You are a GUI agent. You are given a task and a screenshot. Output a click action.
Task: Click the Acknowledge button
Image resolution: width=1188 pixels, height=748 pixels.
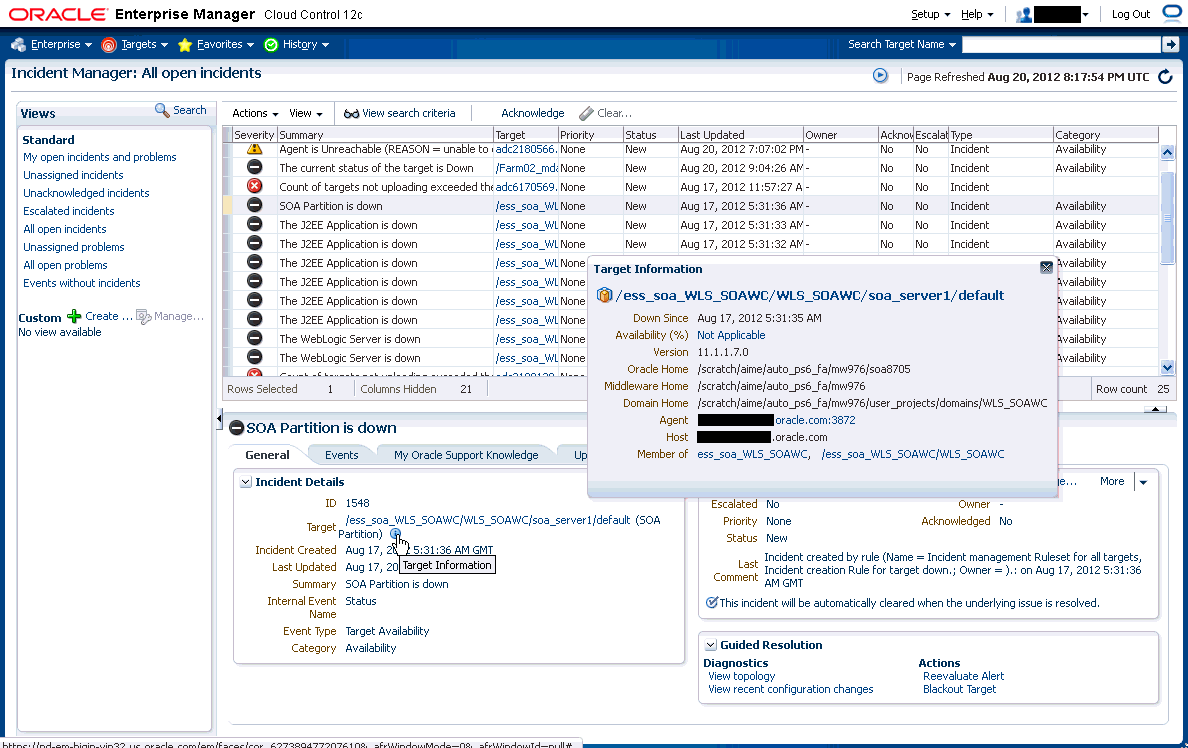533,113
